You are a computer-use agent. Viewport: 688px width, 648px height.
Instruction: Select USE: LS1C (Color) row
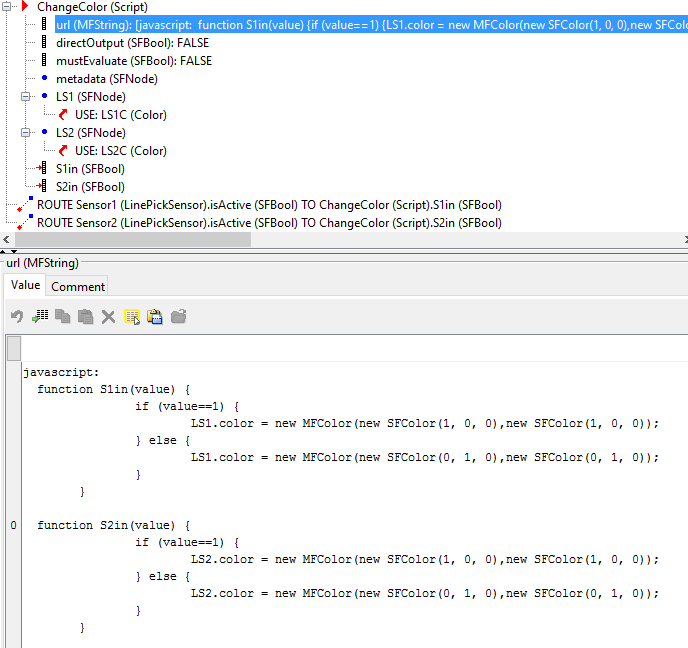[121, 115]
